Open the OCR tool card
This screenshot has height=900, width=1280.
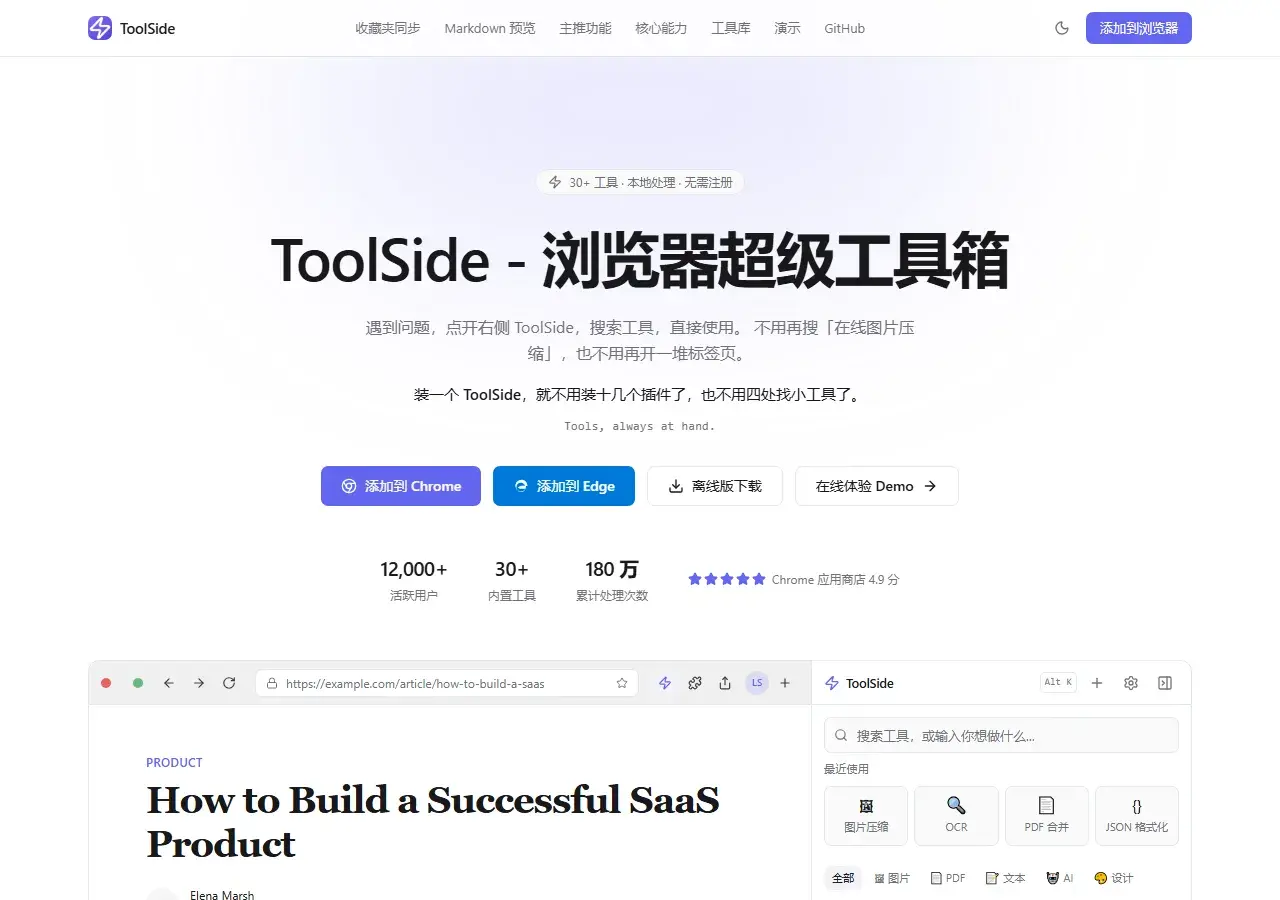[x=956, y=816]
